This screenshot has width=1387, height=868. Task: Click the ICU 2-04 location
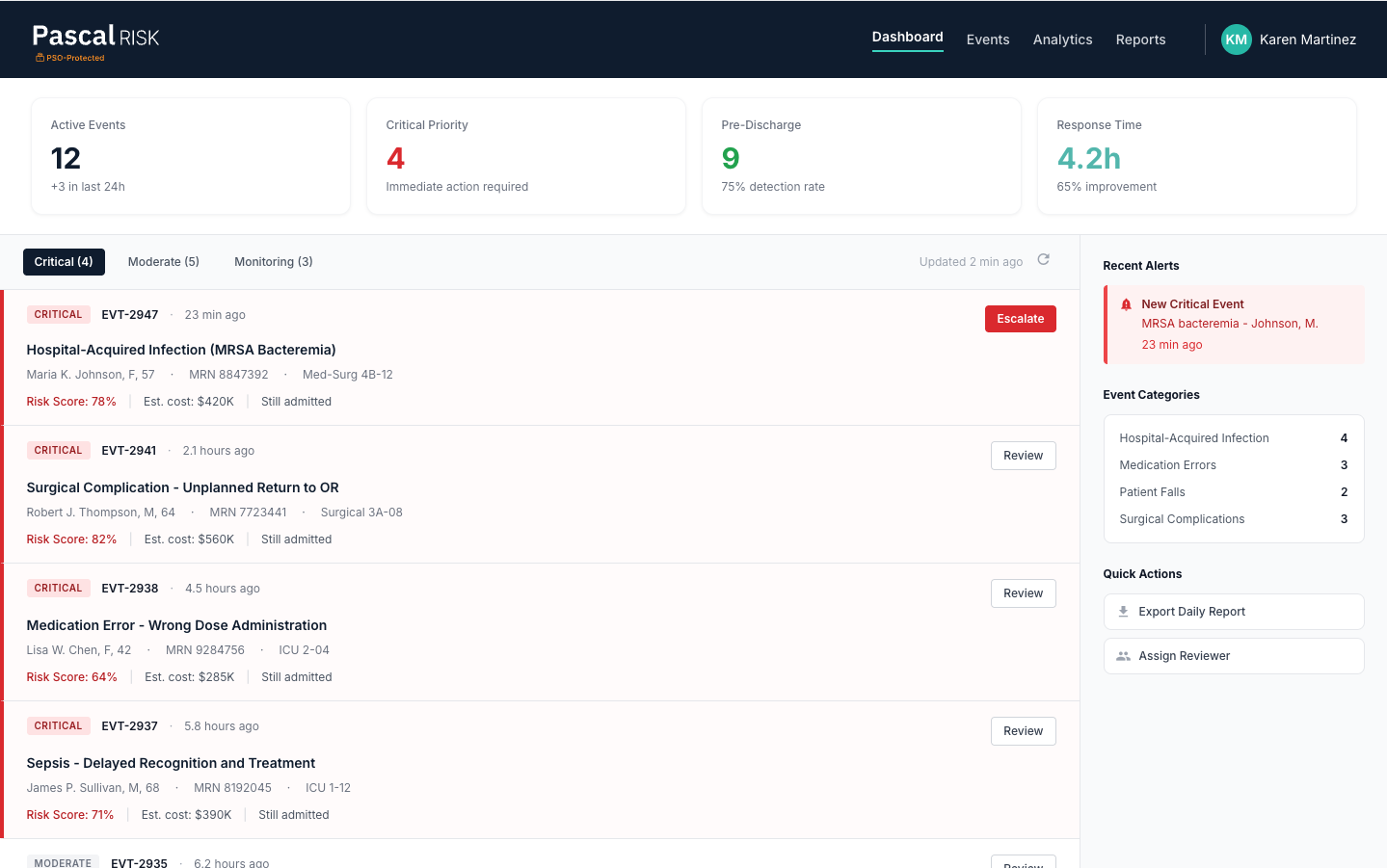[x=305, y=650]
